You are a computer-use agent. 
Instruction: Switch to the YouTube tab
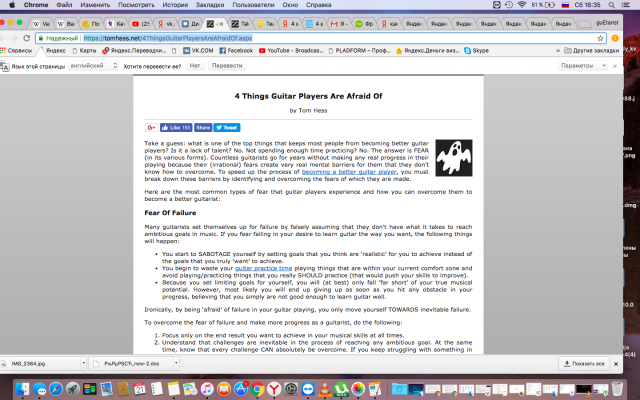(141, 24)
